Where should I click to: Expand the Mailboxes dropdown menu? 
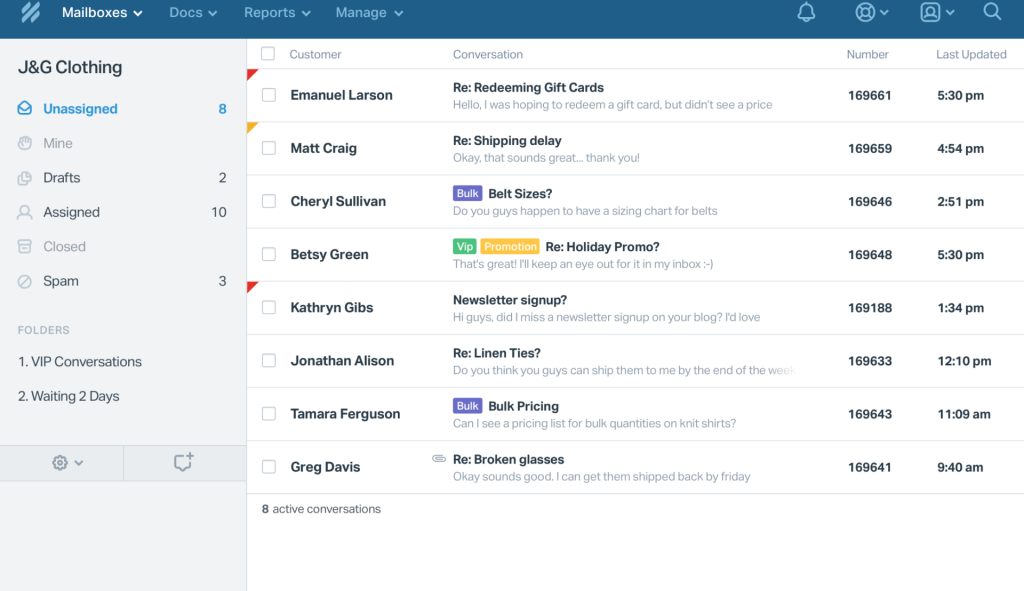102,12
